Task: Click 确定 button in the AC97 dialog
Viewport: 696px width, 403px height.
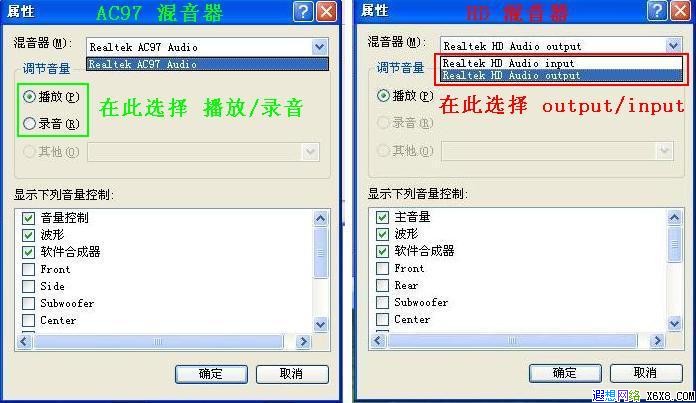Action: [211, 374]
